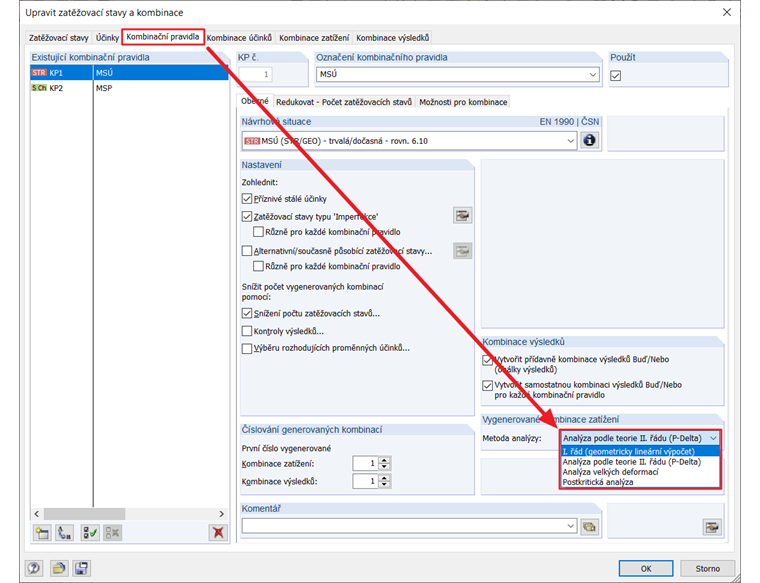Delete the selected combination rule with the red X
This screenshot has height=583, width=760.
pyautogui.click(x=218, y=533)
